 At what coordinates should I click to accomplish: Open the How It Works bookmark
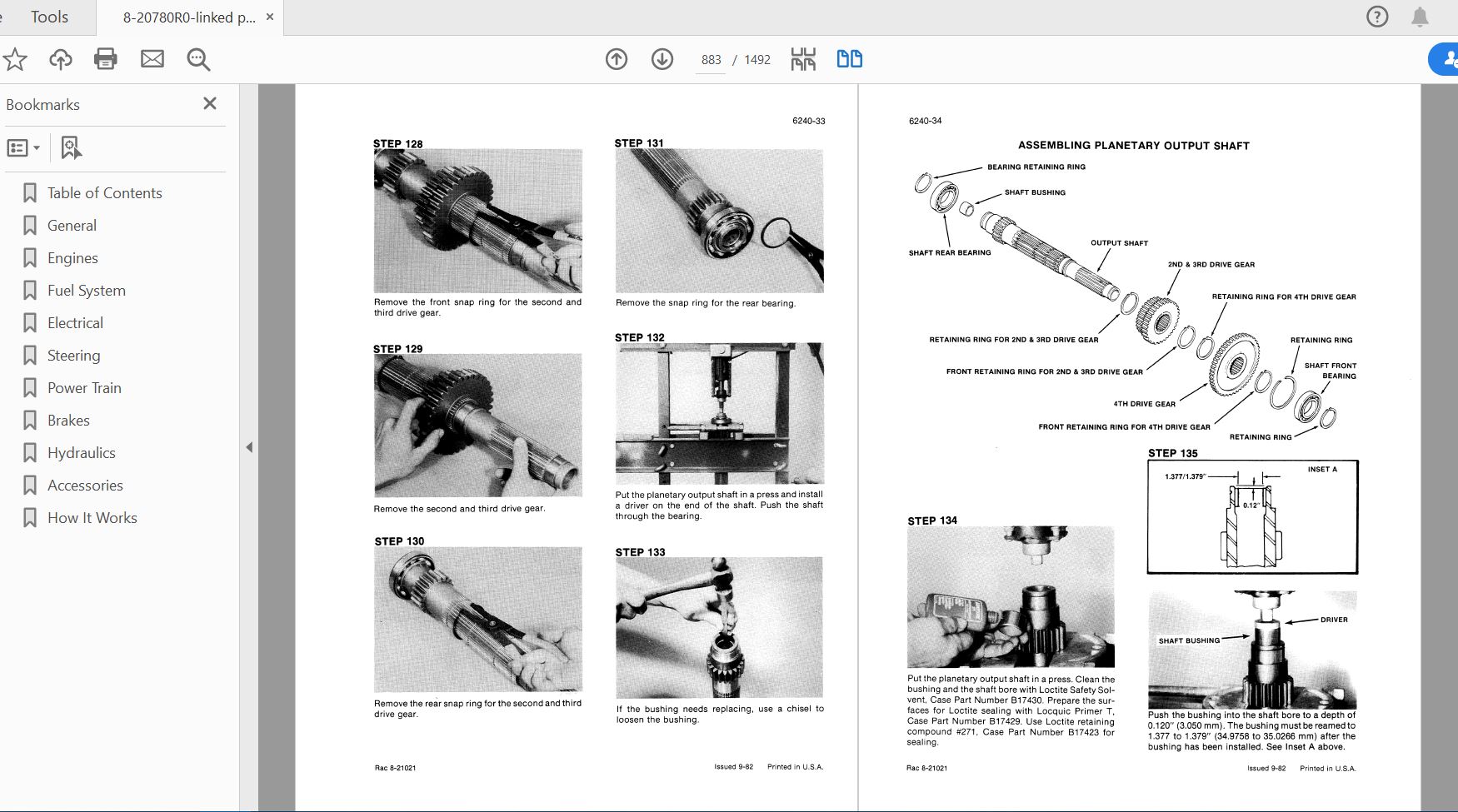click(x=92, y=518)
